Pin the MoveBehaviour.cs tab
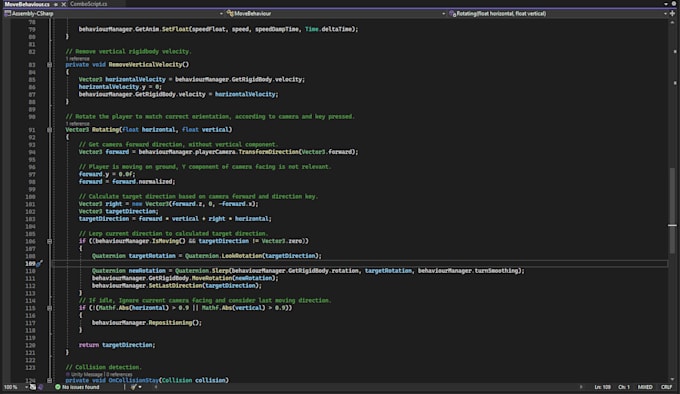 pyautogui.click(x=56, y=4)
